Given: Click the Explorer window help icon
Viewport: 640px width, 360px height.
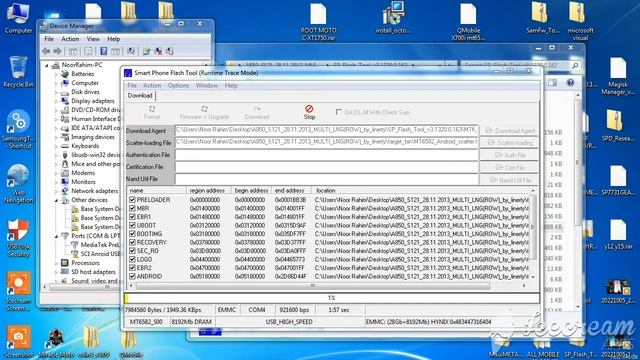Looking at the screenshot, I should [x=570, y=83].
